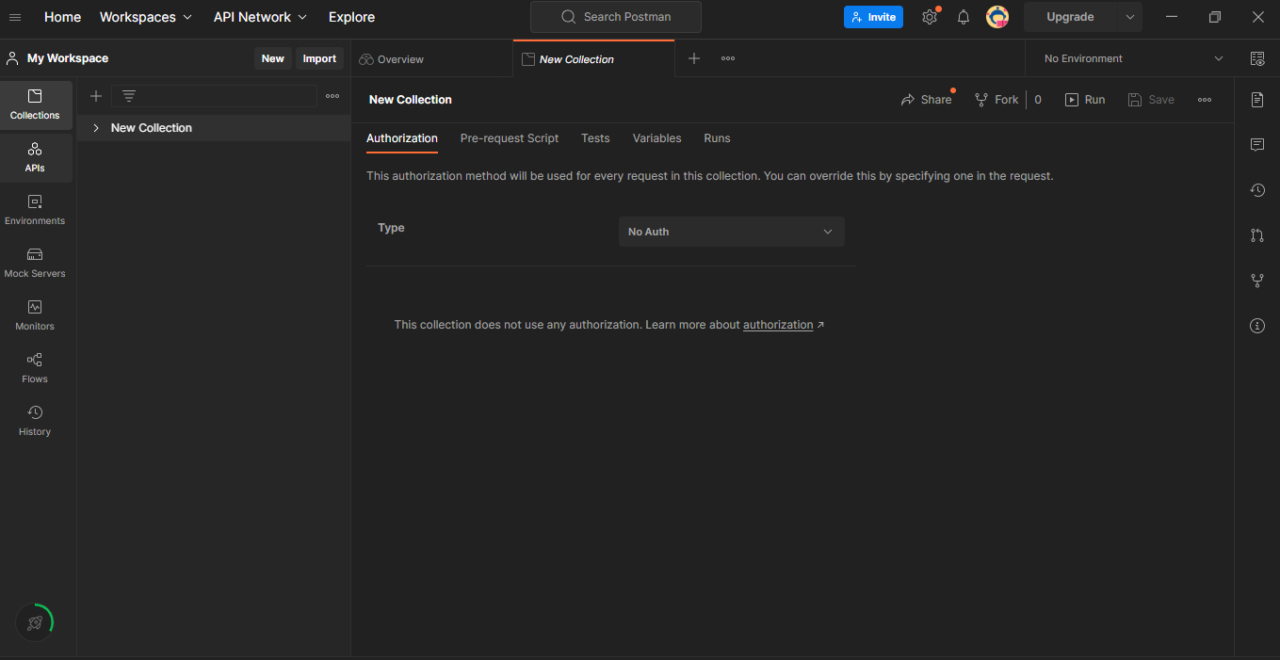
Task: Follow the authorization learn more link
Action: click(x=778, y=324)
